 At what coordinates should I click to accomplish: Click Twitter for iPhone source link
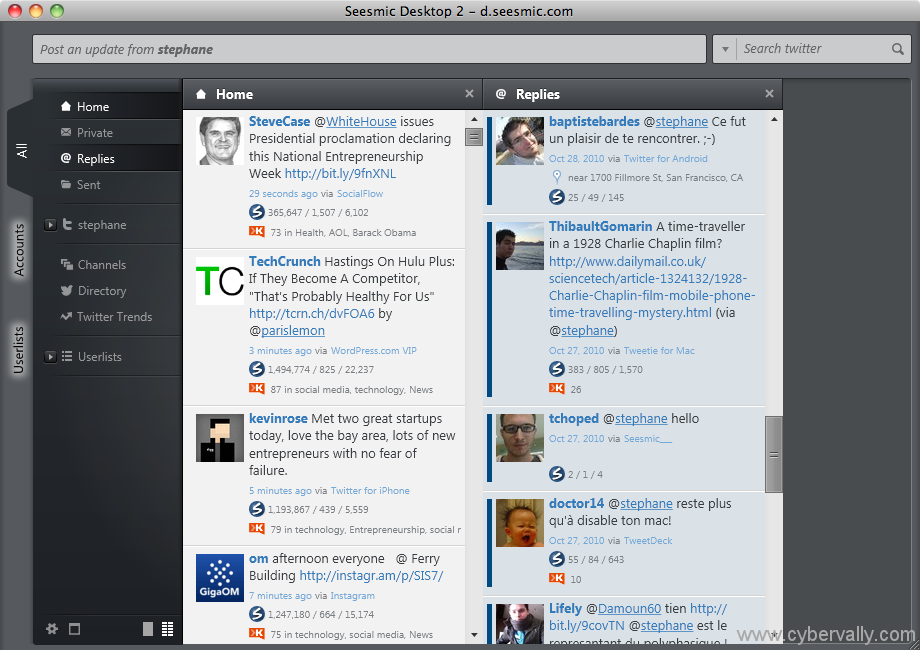[370, 490]
